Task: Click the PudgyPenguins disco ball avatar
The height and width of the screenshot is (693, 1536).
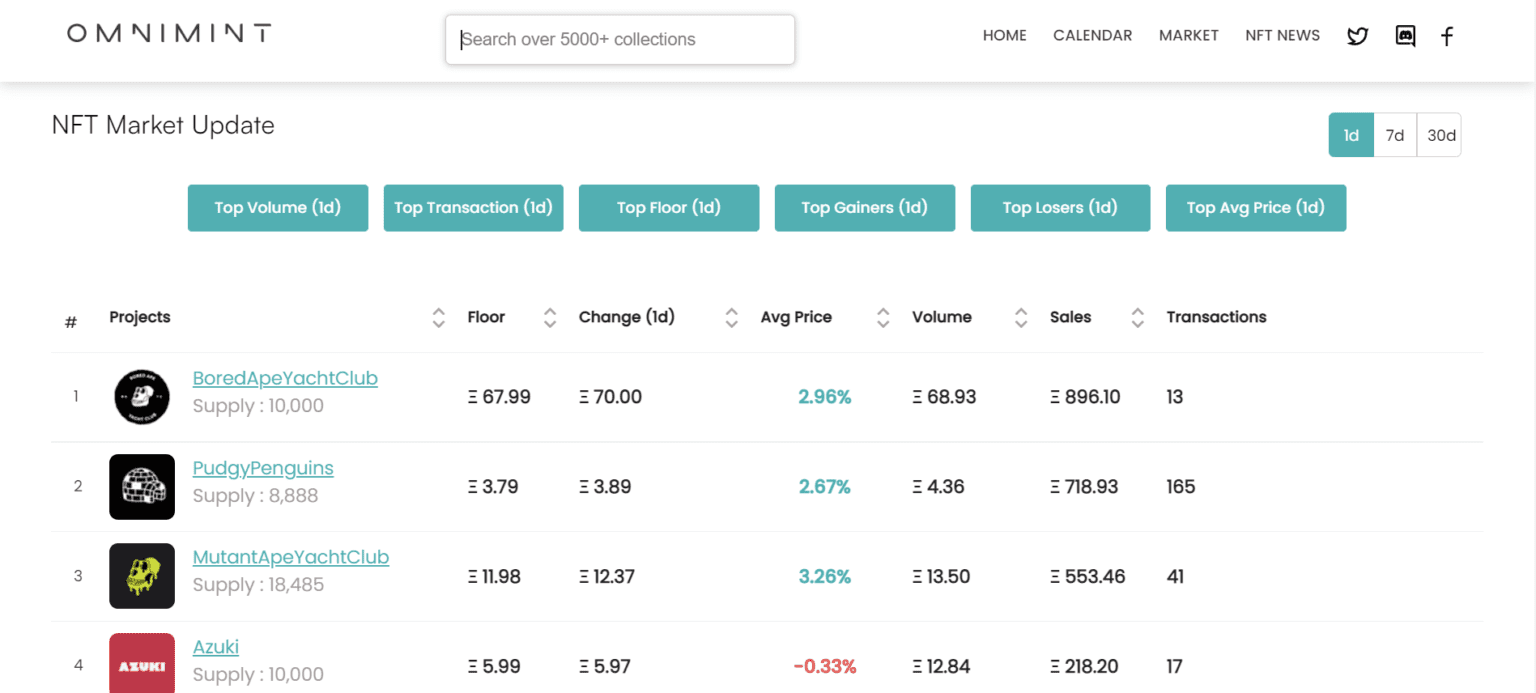Action: tap(142, 487)
